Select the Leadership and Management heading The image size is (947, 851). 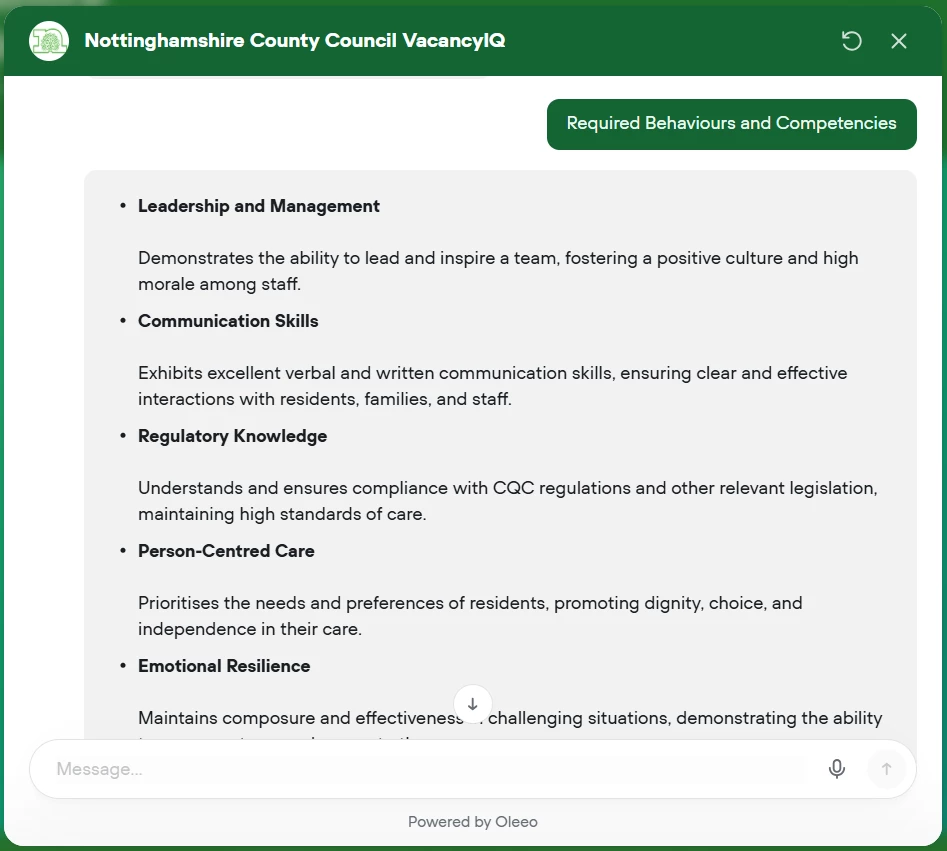[x=258, y=206]
